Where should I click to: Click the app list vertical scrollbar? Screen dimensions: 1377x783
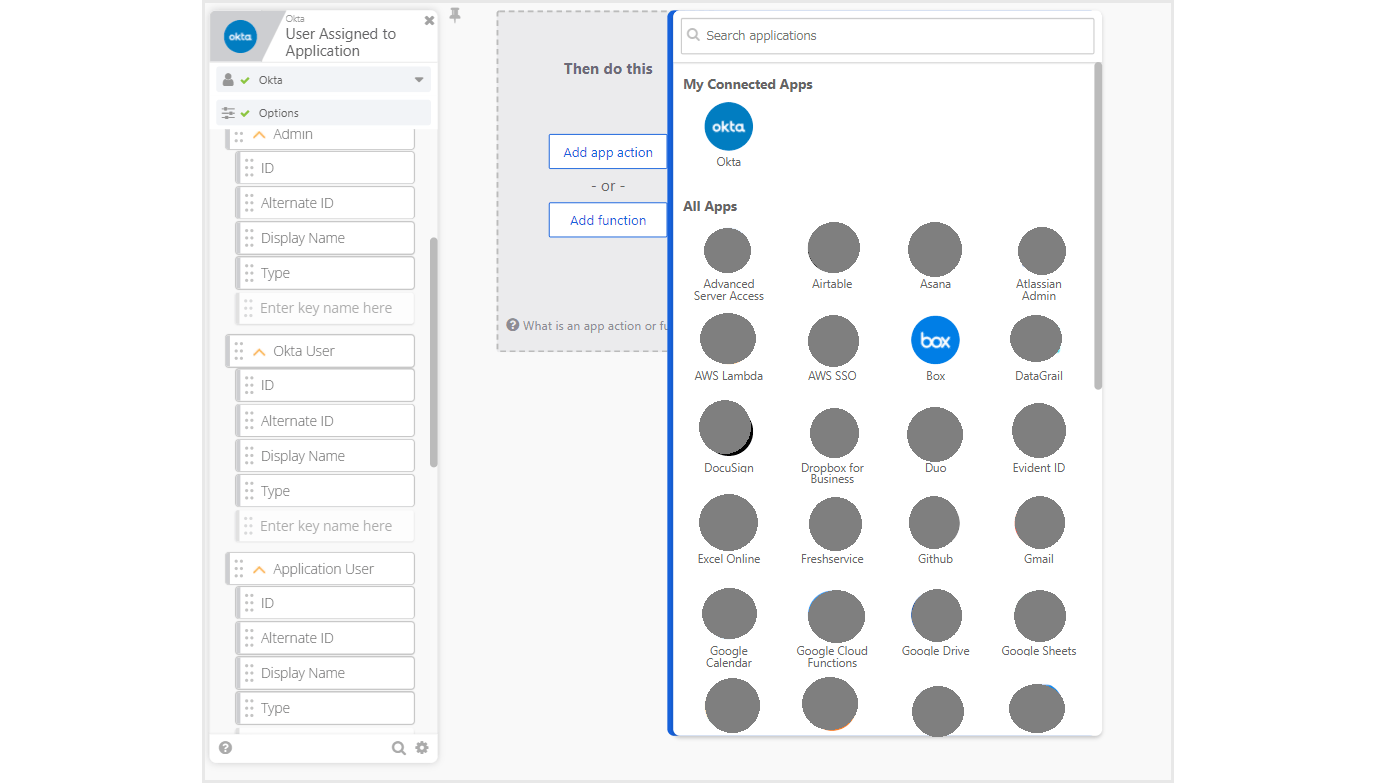1097,225
